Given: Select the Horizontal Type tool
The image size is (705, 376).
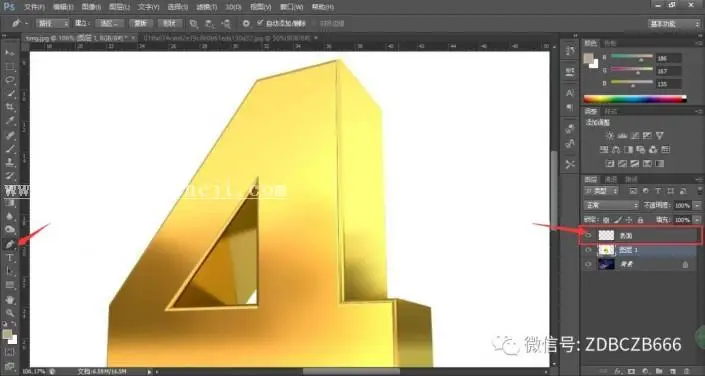Looking at the screenshot, I should click(10, 258).
